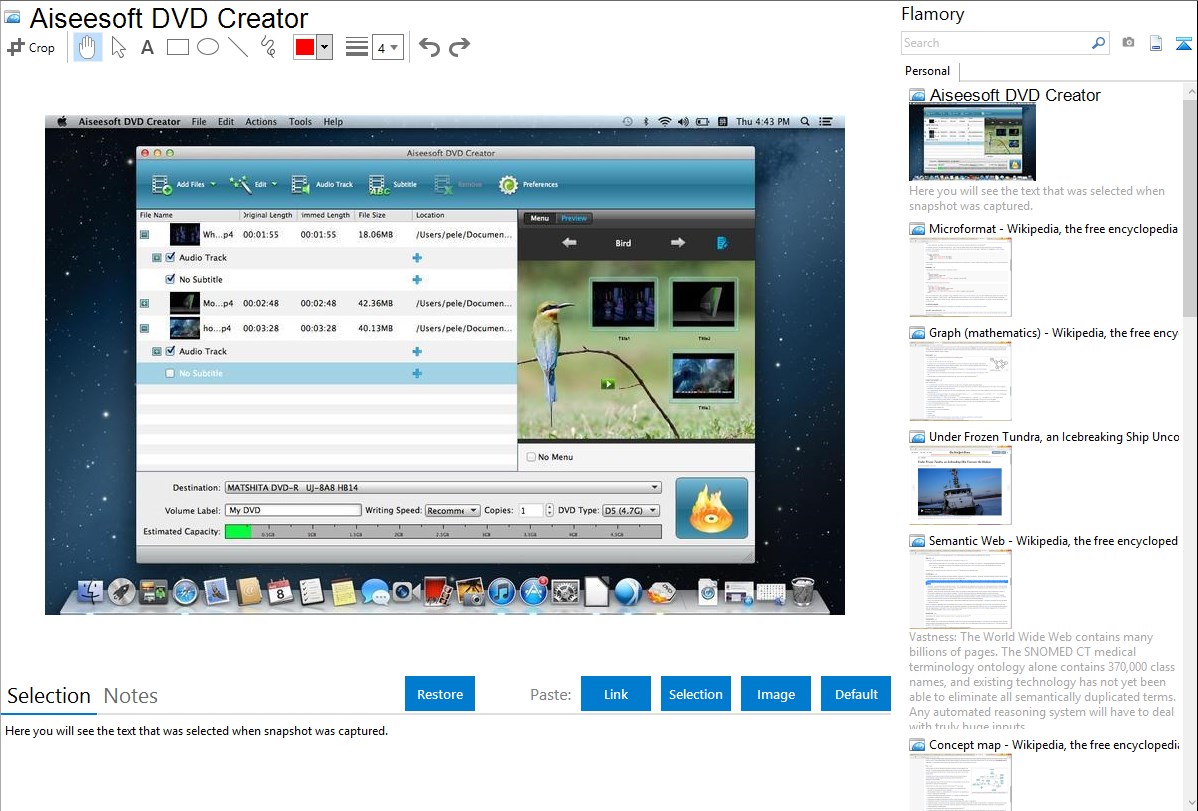Collapse the ho...p4 file row

tap(144, 329)
